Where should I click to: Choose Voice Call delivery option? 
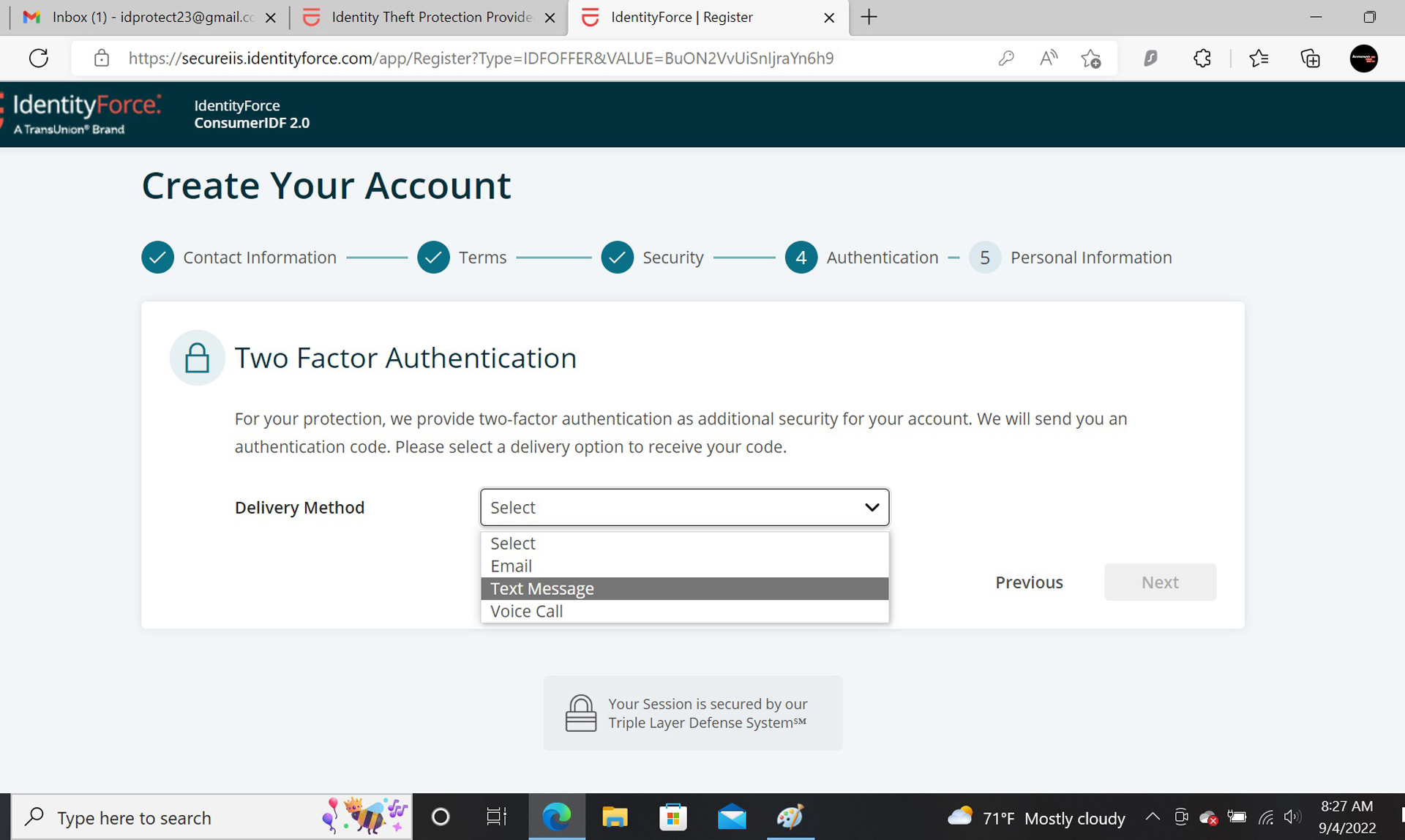pyautogui.click(x=527, y=611)
